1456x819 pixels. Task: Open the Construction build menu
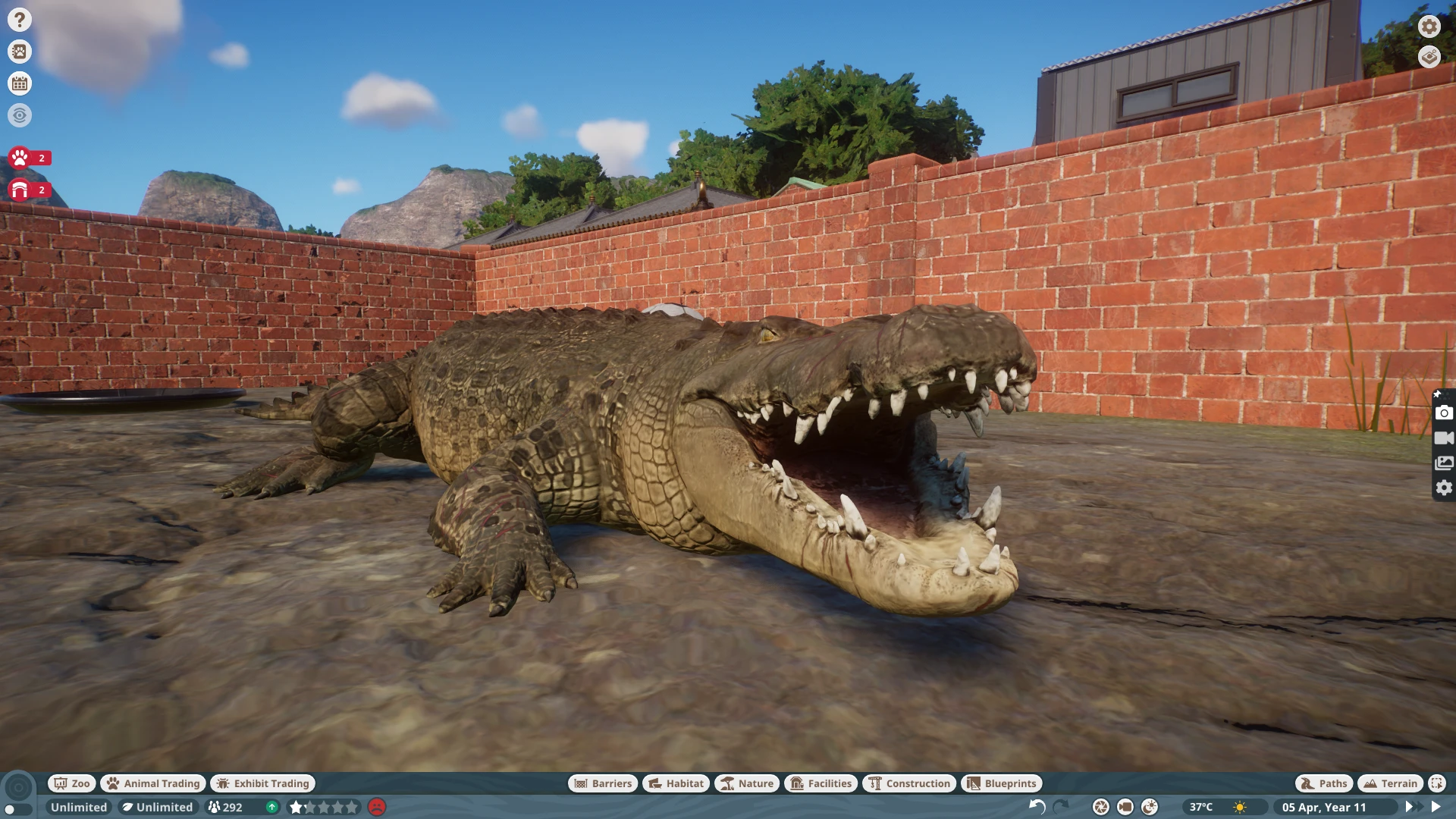(x=910, y=783)
